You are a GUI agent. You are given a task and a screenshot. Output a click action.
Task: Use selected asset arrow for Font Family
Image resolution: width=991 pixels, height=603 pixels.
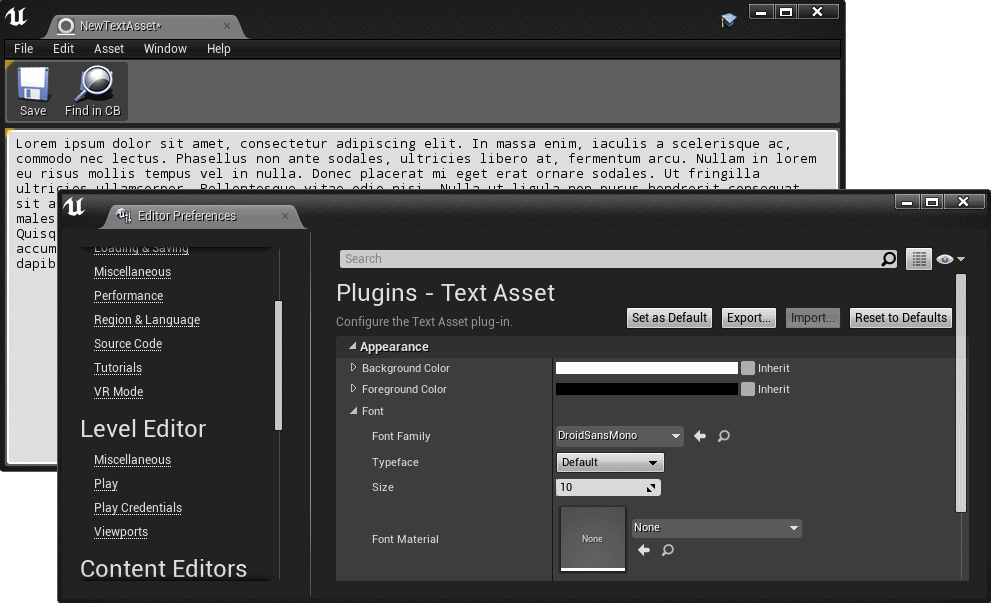coord(700,436)
